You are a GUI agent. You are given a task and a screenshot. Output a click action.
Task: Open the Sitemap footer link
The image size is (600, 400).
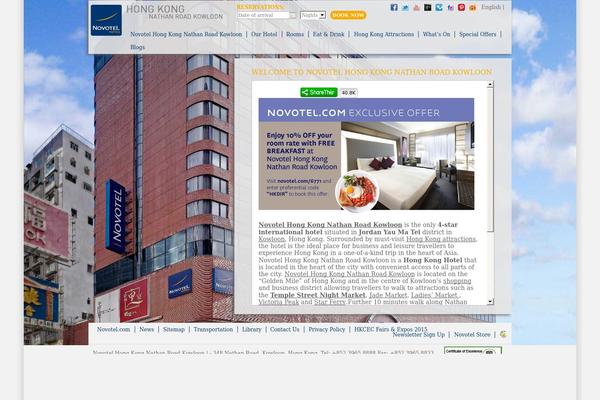[x=174, y=329]
